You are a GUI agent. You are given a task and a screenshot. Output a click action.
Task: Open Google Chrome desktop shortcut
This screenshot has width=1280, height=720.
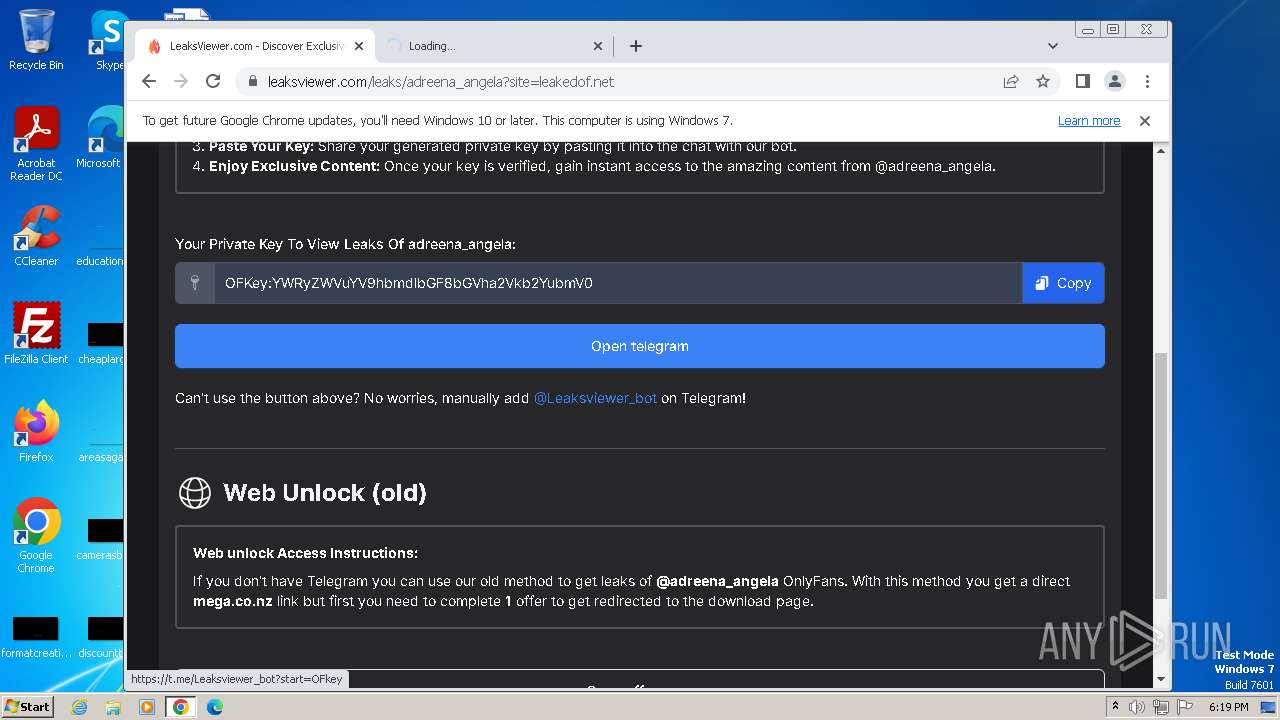[36, 536]
